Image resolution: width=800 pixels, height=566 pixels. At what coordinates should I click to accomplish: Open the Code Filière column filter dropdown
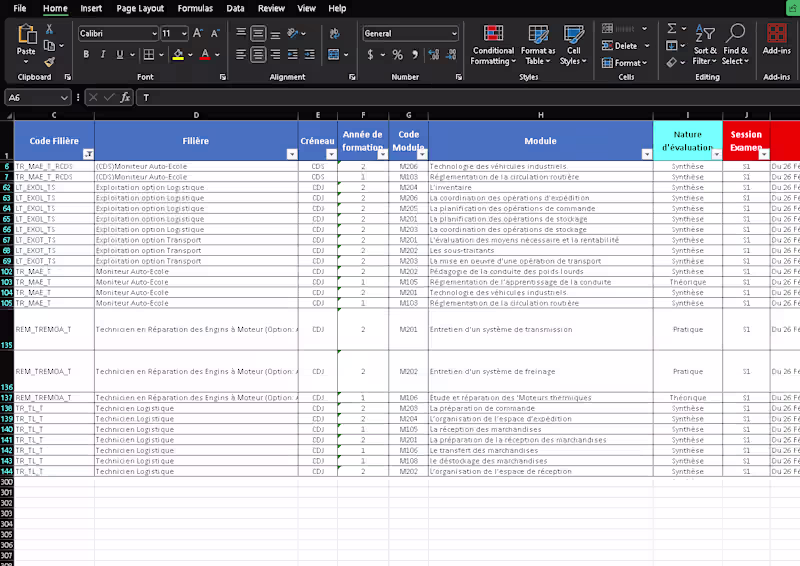click(x=88, y=154)
